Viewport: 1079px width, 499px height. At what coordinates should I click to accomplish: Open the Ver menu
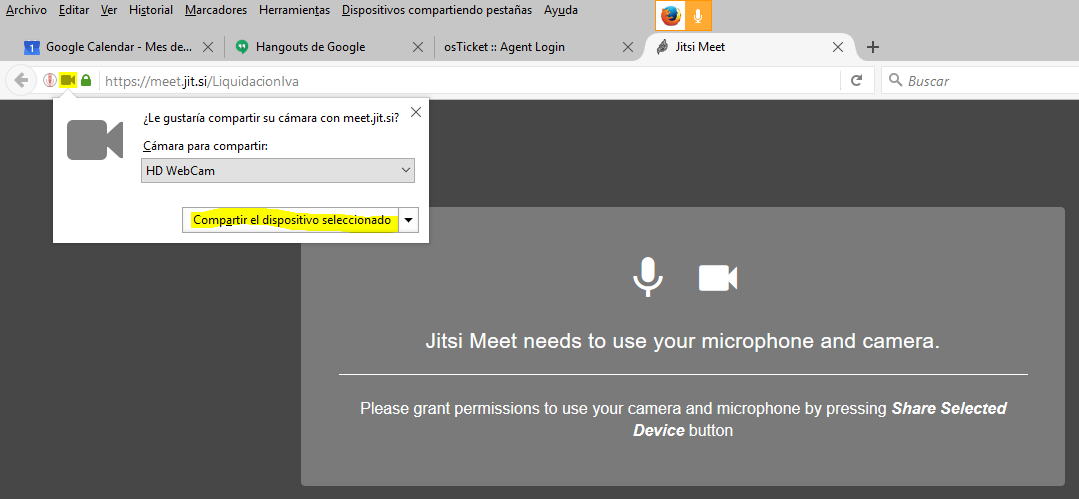coord(109,10)
